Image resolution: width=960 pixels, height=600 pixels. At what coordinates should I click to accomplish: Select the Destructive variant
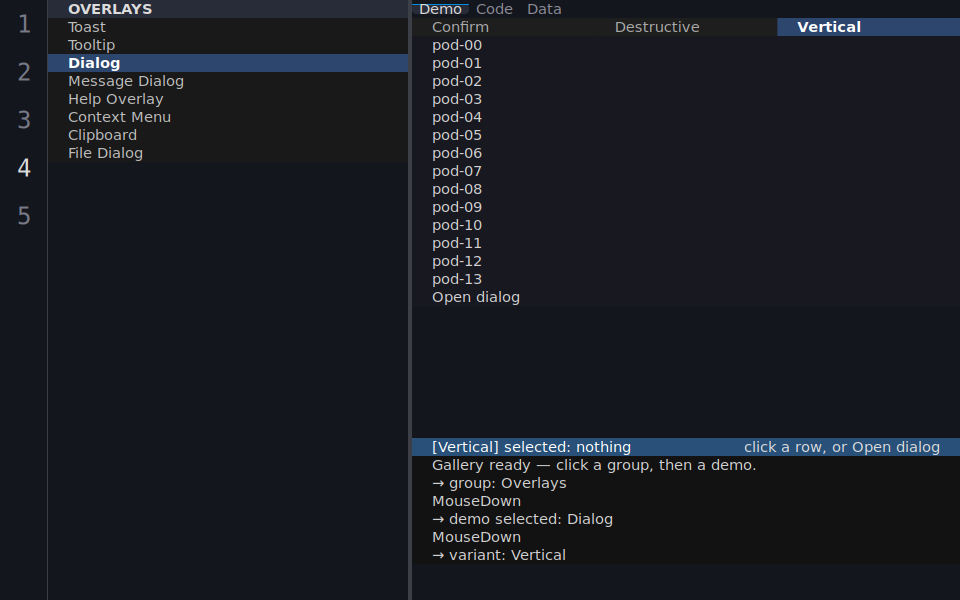(x=686, y=27)
